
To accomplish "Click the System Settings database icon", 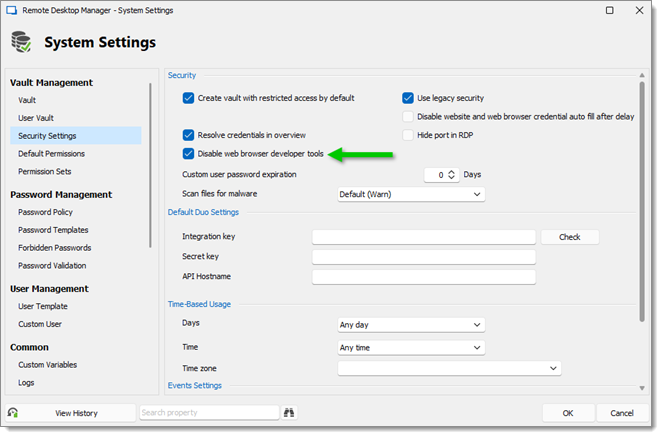I will [x=21, y=42].
